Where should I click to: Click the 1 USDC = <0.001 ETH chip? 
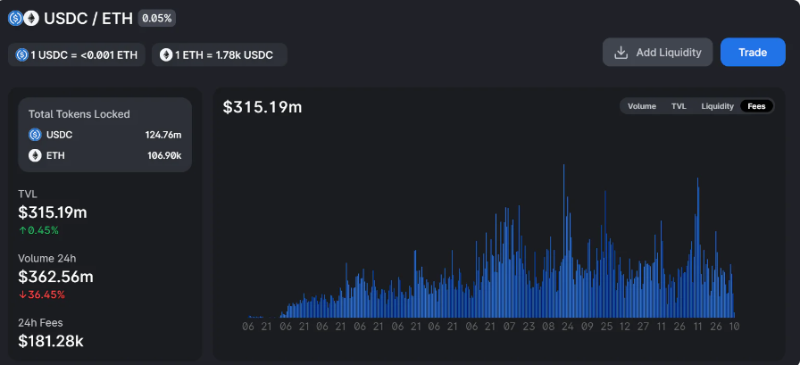77,55
